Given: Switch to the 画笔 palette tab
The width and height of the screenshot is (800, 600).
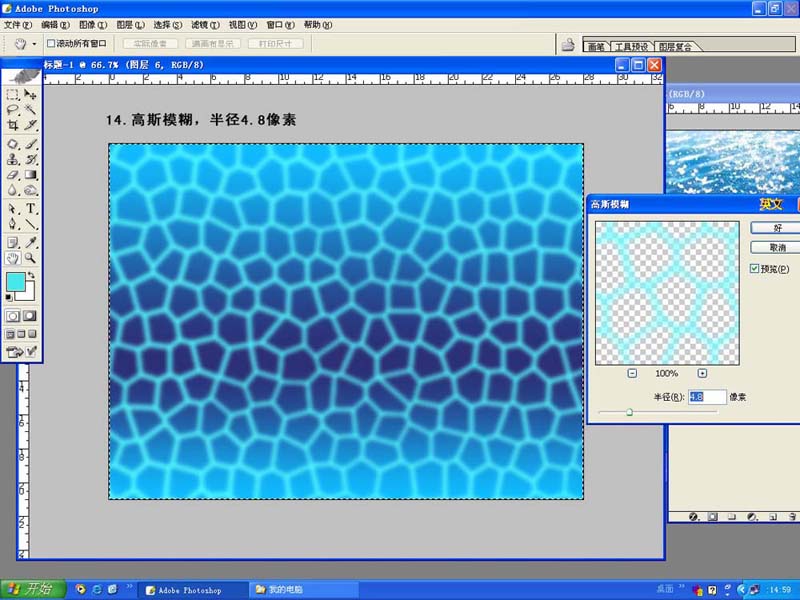Looking at the screenshot, I should pyautogui.click(x=596, y=46).
